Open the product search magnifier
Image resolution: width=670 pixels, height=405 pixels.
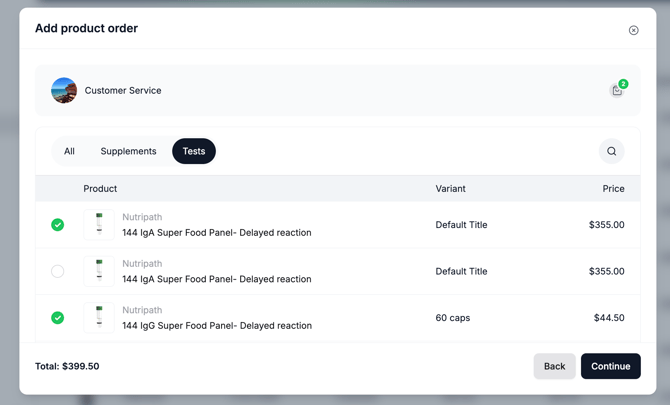pos(611,151)
